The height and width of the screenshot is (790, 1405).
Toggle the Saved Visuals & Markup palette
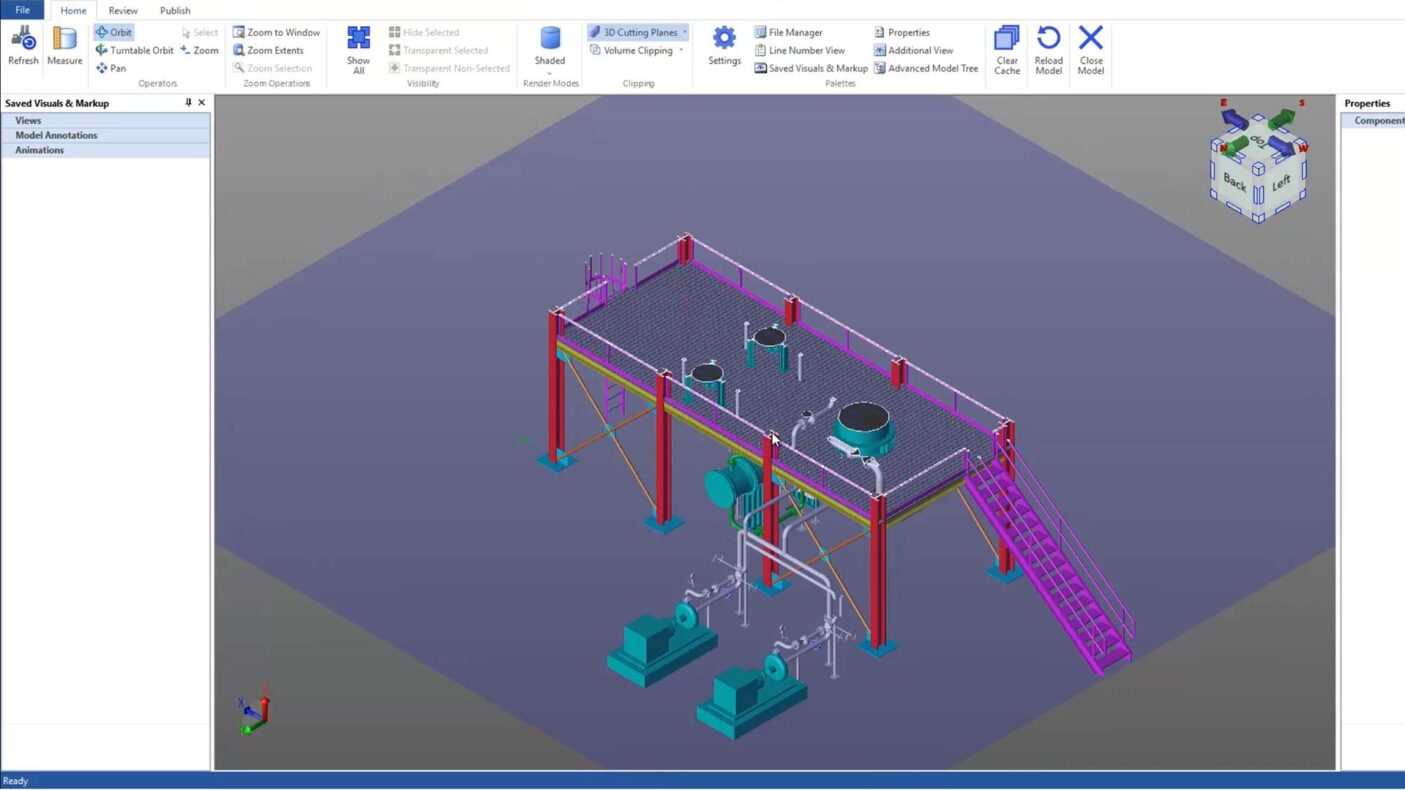coord(811,68)
